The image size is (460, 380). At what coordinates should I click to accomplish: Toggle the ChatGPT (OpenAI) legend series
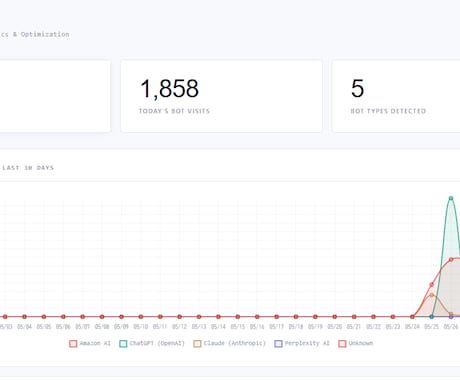point(152,343)
